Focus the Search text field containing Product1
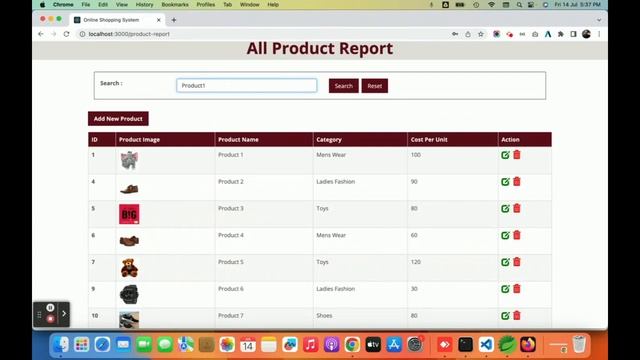 [x=247, y=86]
